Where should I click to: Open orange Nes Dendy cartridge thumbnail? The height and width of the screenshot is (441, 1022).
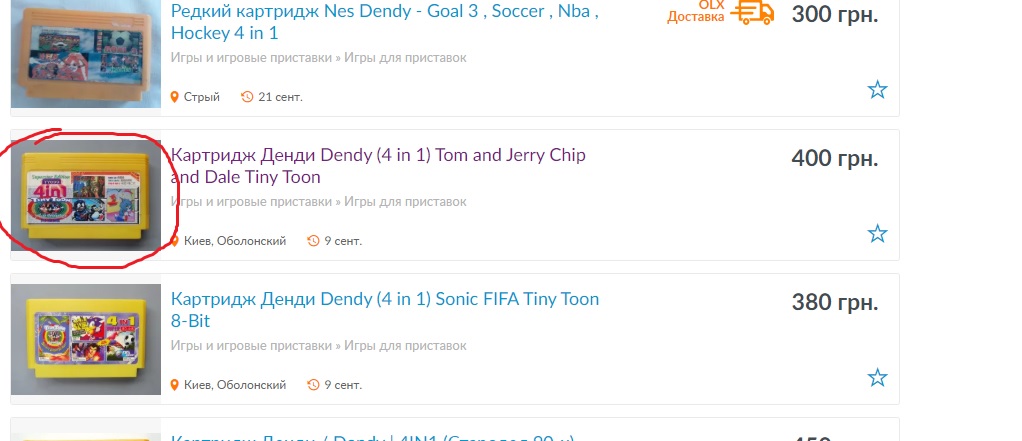point(85,53)
